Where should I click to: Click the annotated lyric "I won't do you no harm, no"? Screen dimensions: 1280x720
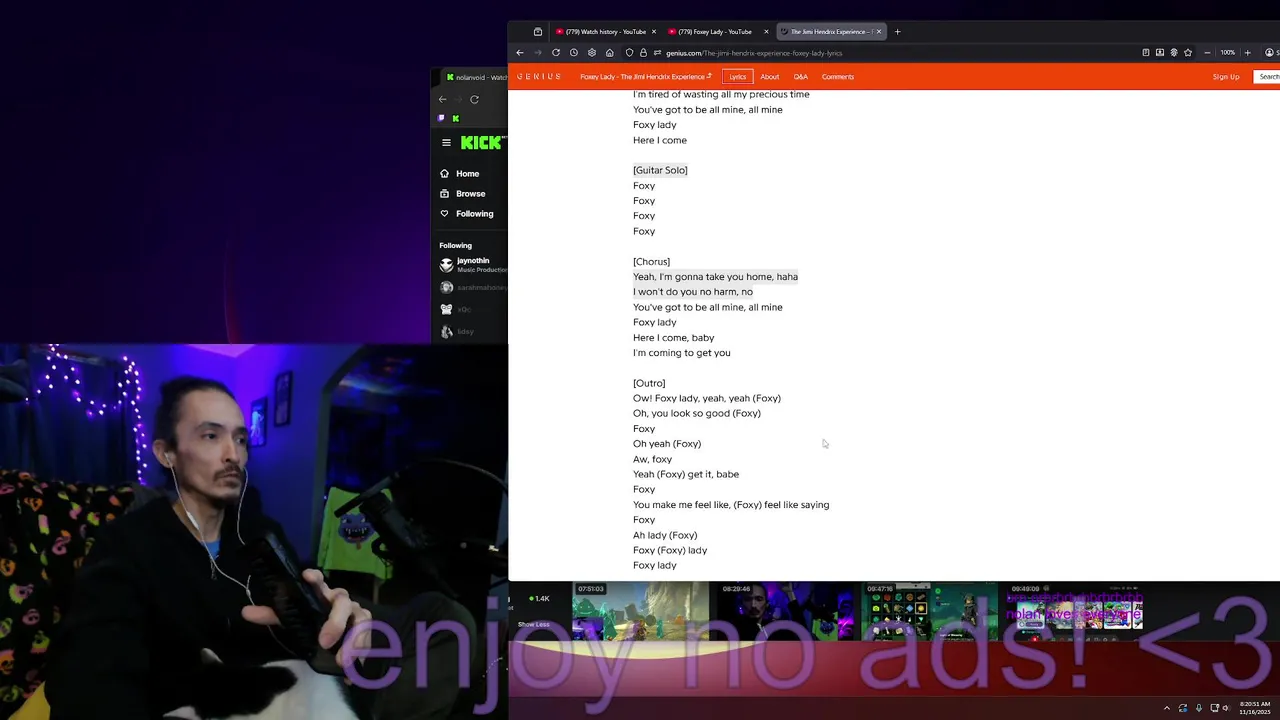[x=693, y=292]
